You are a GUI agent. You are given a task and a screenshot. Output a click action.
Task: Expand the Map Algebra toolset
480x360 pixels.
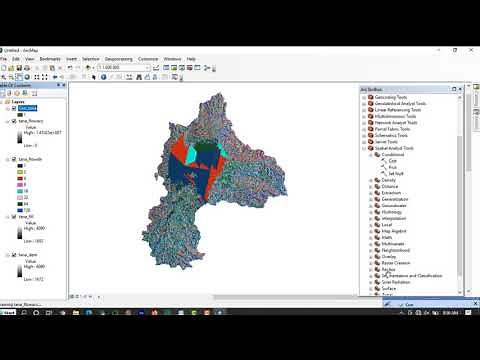(x=371, y=231)
